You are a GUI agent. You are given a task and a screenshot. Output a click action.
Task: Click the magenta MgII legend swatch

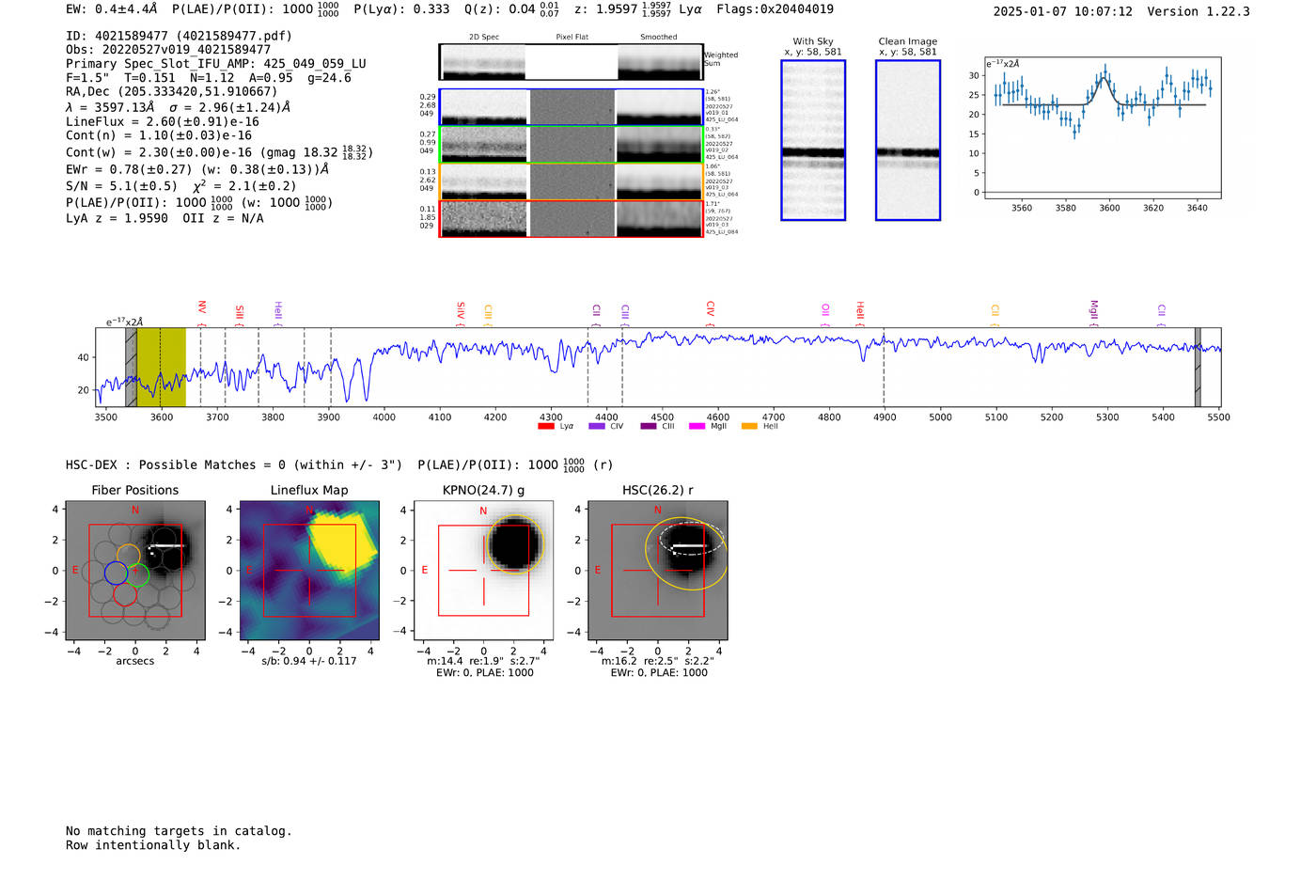tap(697, 427)
